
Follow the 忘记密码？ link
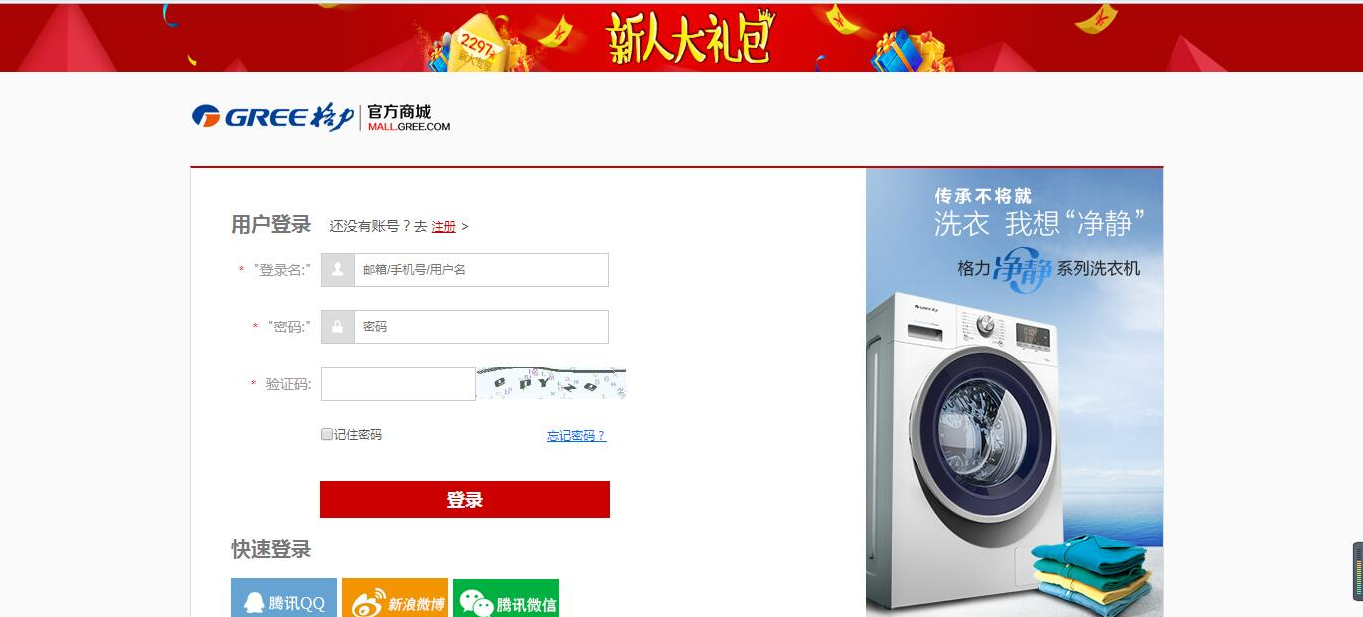click(x=576, y=436)
